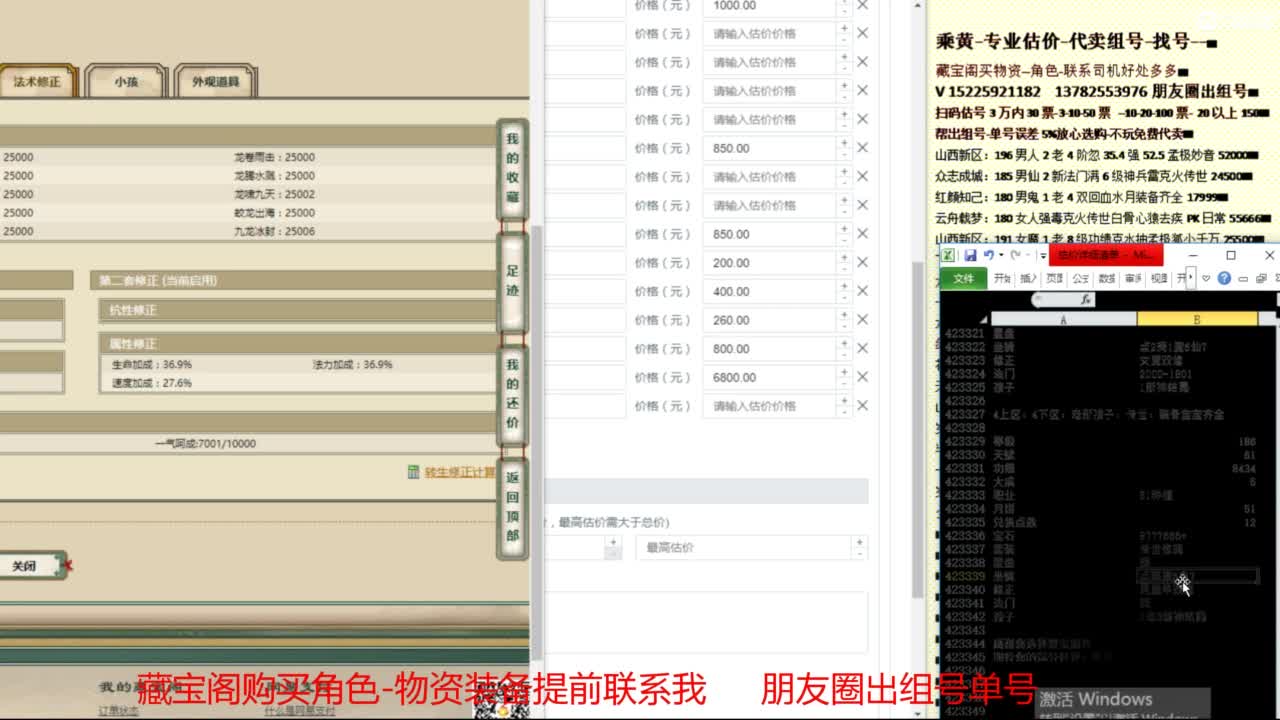Undo the last action in Excel
Screen dimensions: 1280x720
coord(988,256)
